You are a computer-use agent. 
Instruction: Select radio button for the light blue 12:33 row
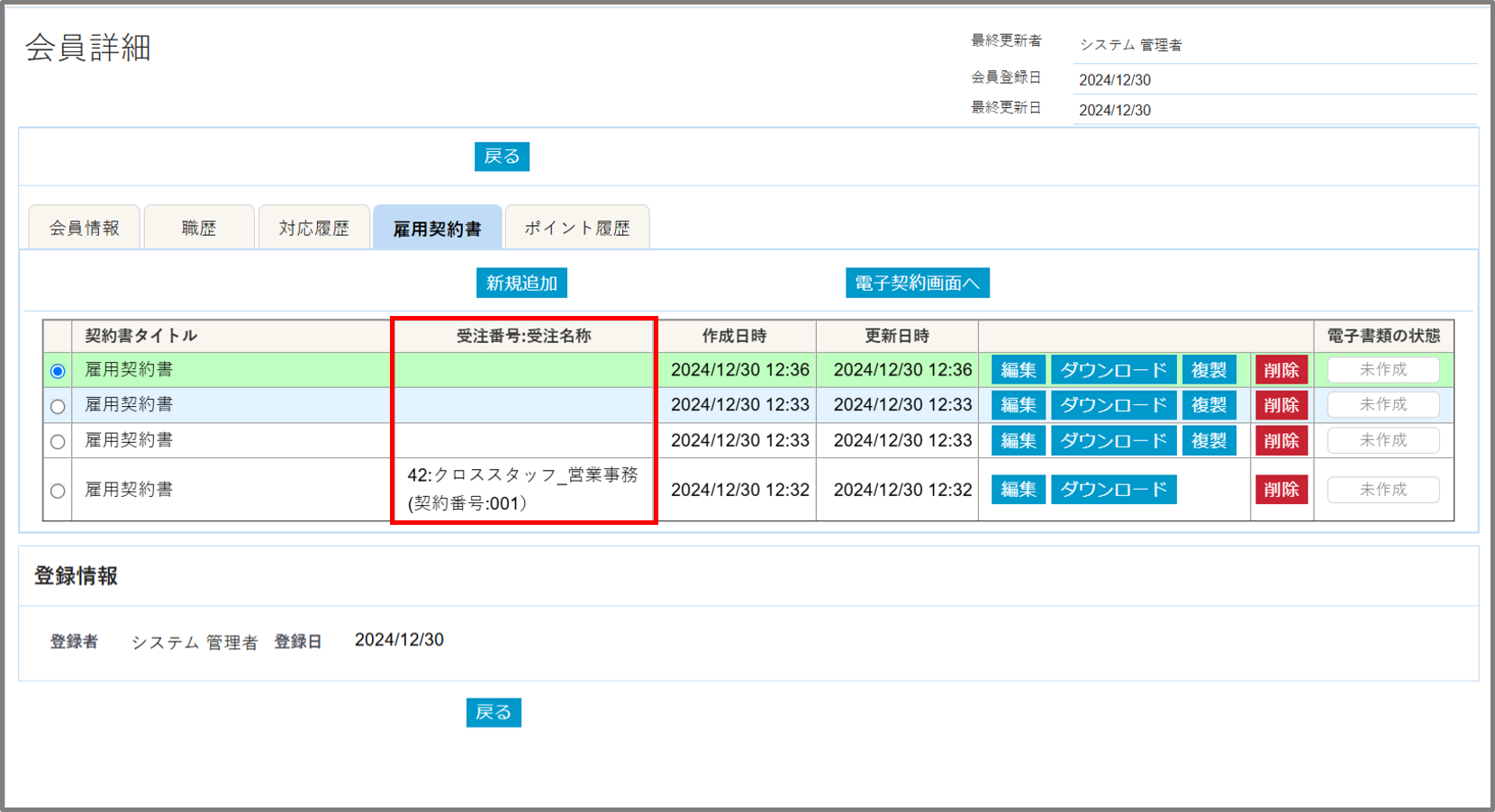pyautogui.click(x=58, y=406)
